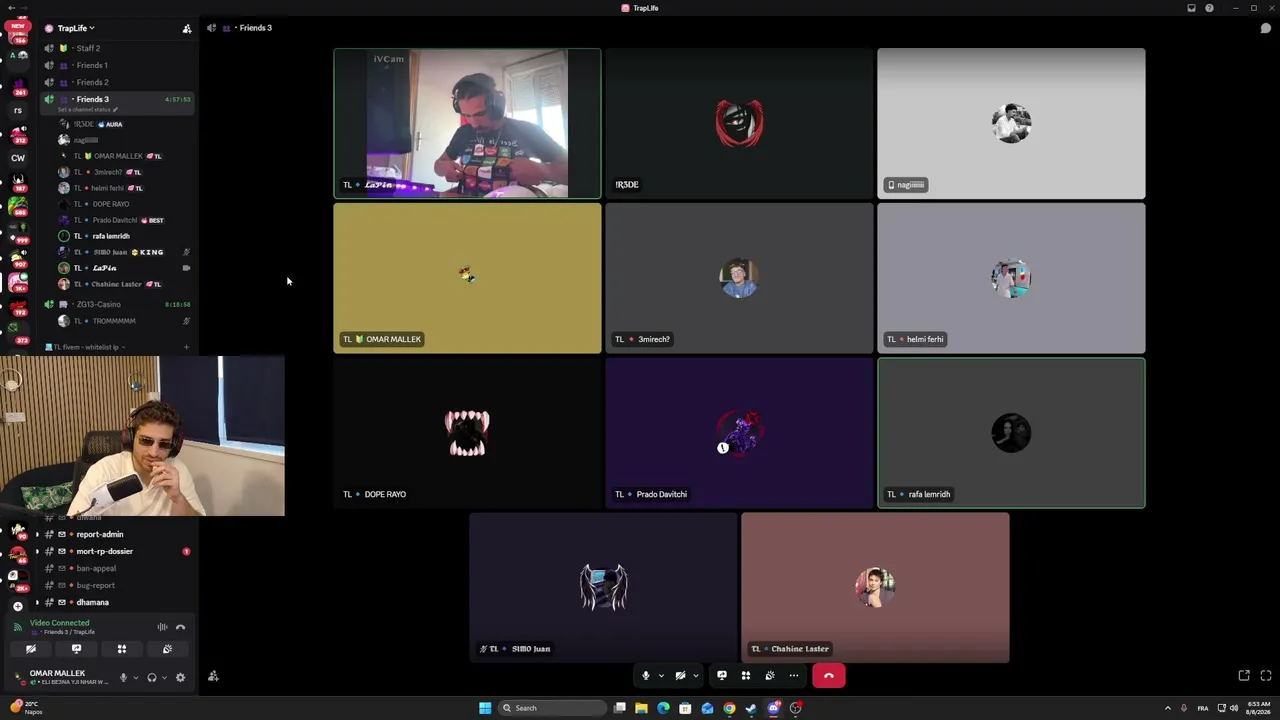Image resolution: width=1280 pixels, height=720 pixels.
Task: Collapse the TL fivem - whitelist ip category
Action: pos(86,347)
